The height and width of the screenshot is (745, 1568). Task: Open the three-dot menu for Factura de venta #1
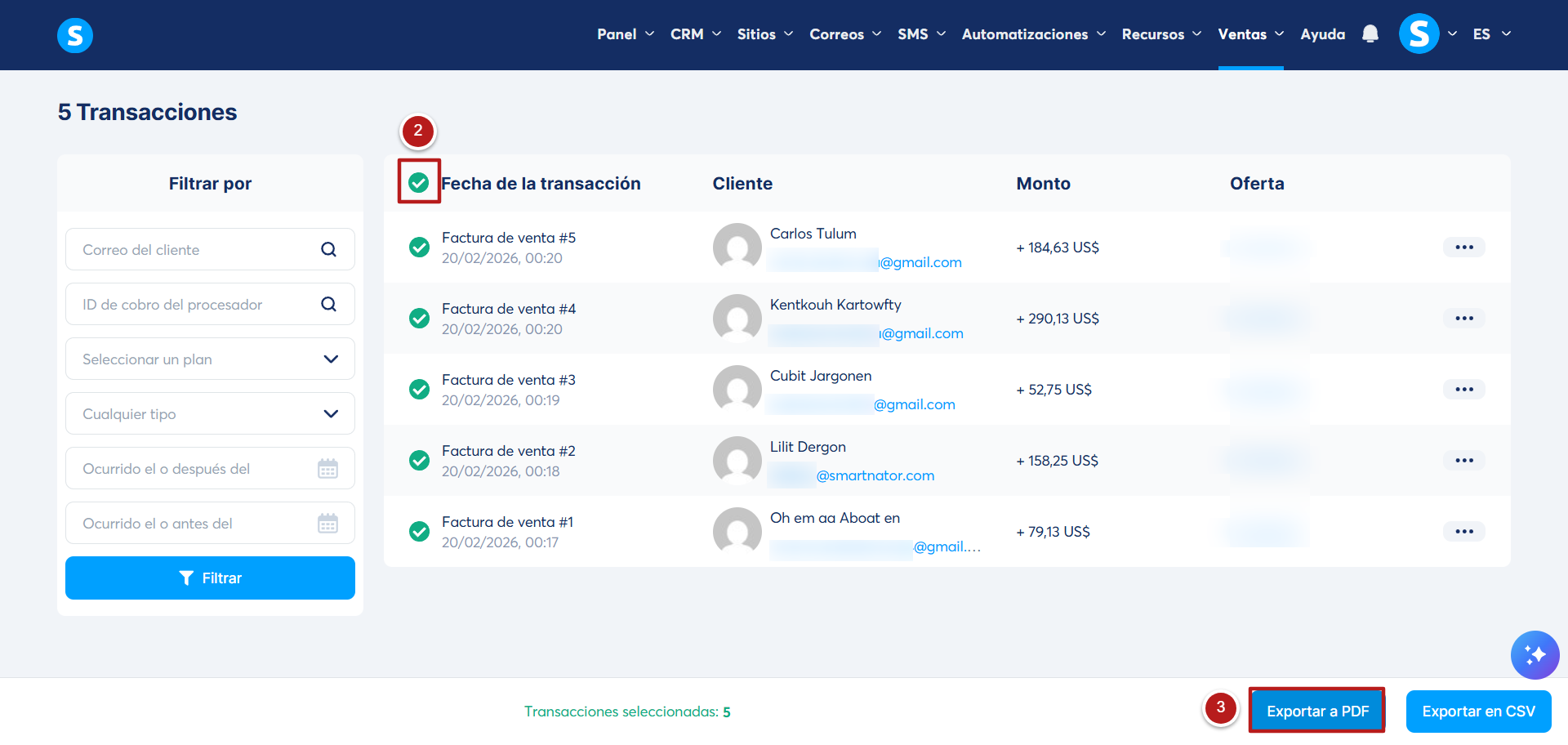point(1464,531)
